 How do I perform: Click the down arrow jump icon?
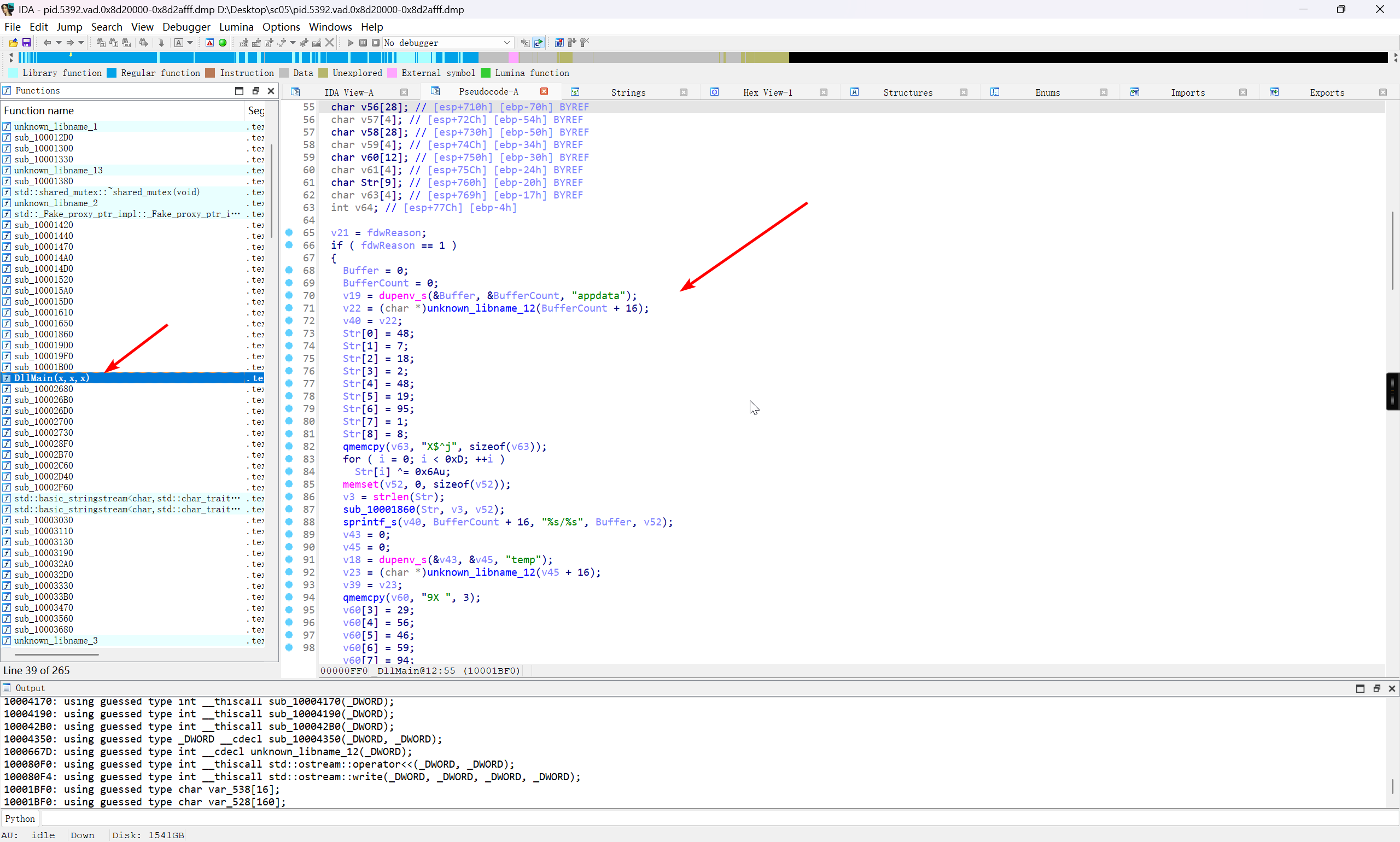[x=161, y=43]
